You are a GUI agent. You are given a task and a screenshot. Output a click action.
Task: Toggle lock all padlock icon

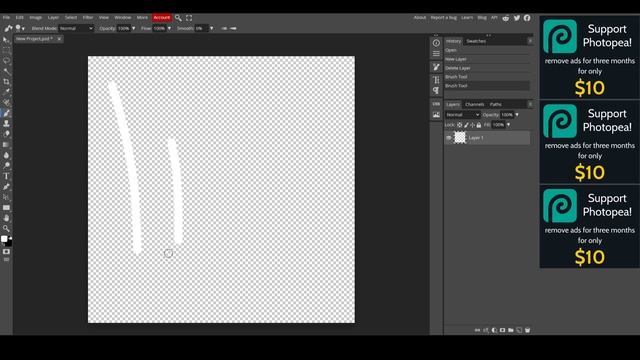479,125
